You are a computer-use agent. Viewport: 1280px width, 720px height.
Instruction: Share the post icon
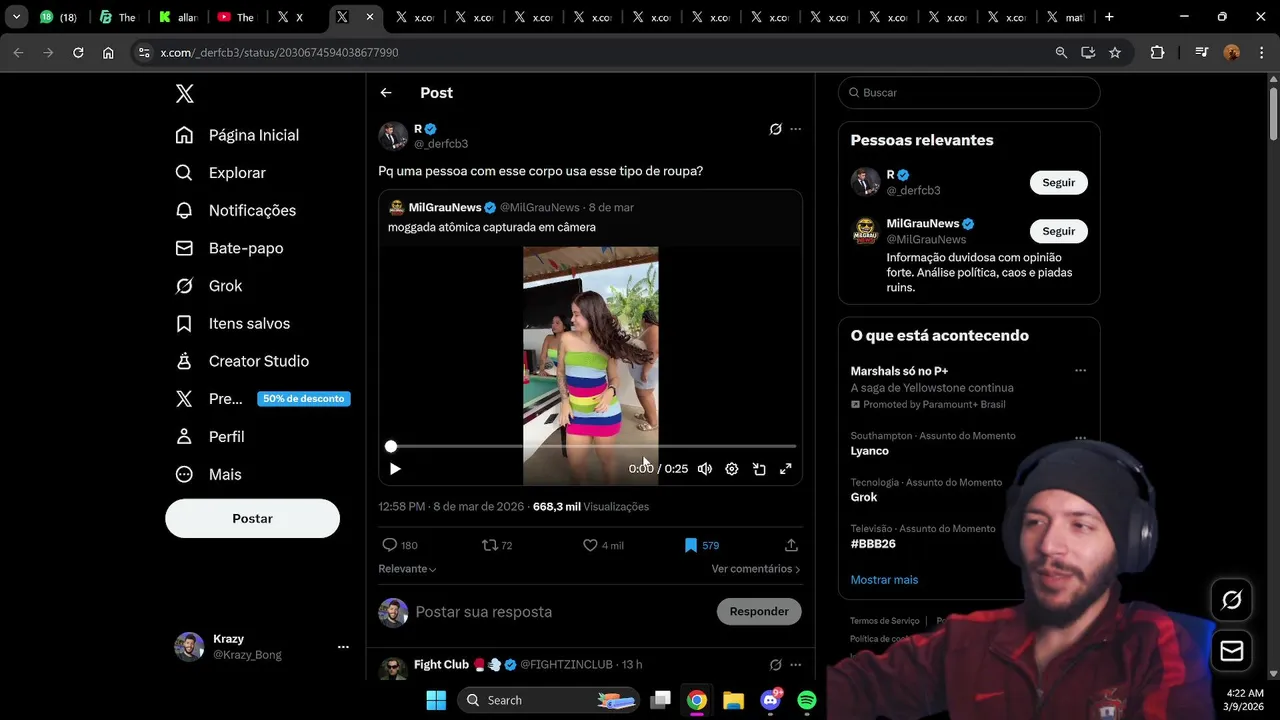(791, 545)
